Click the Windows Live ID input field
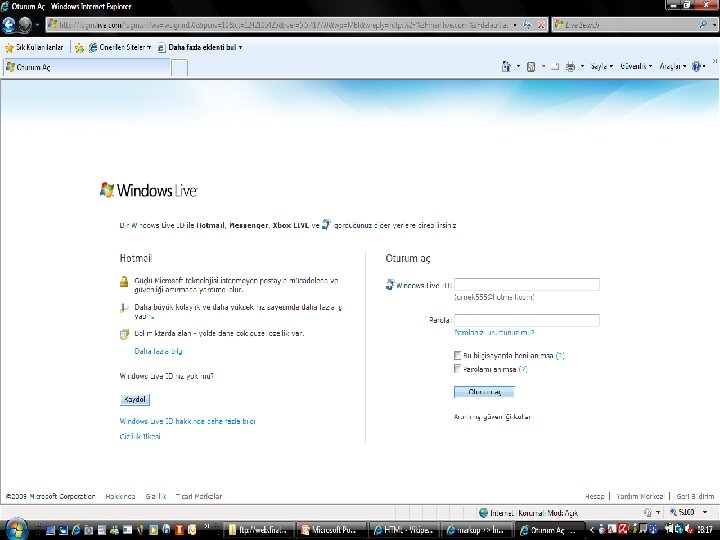The width and height of the screenshot is (720, 540). pos(527,284)
